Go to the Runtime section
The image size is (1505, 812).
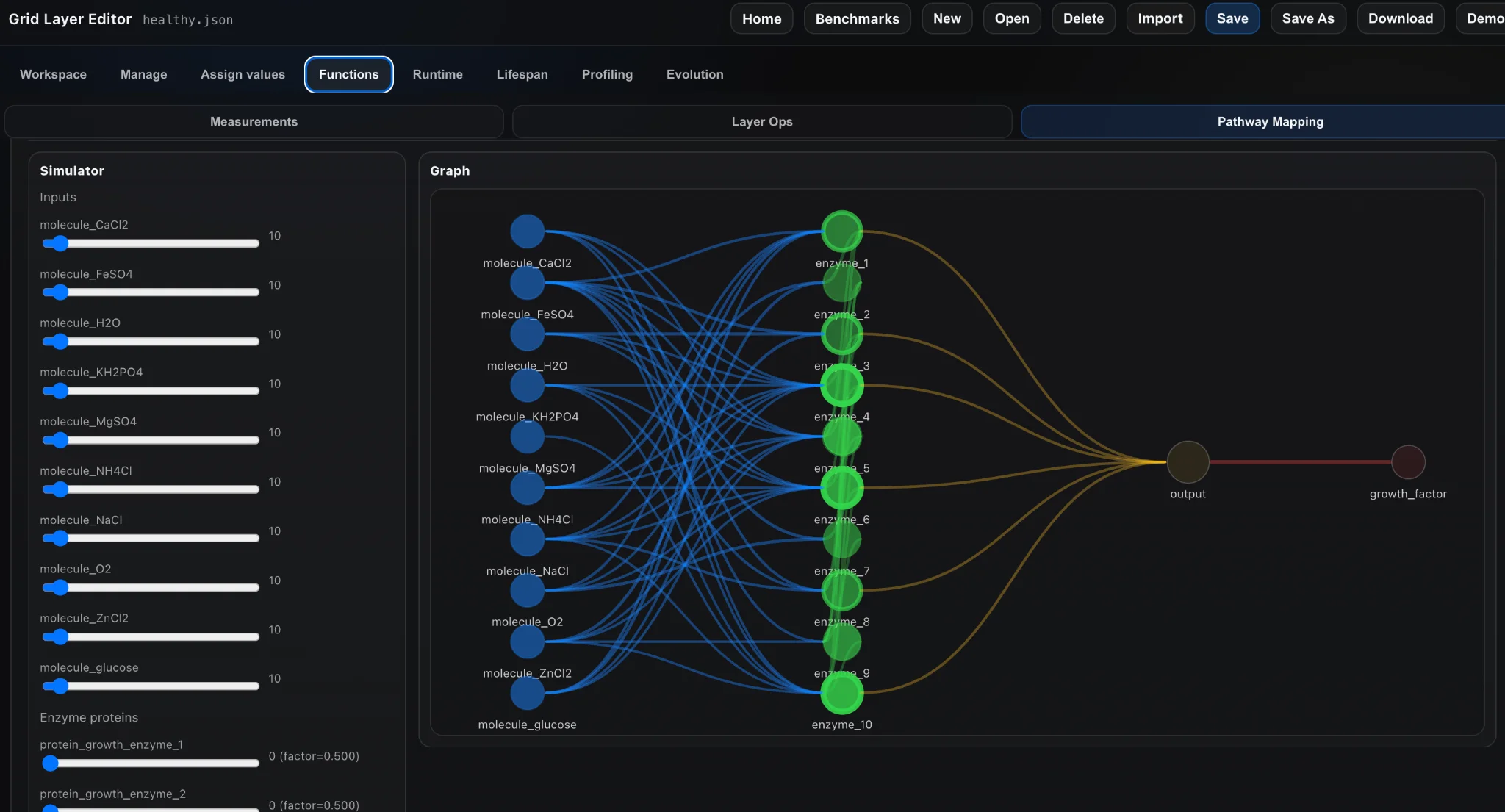[x=437, y=74]
